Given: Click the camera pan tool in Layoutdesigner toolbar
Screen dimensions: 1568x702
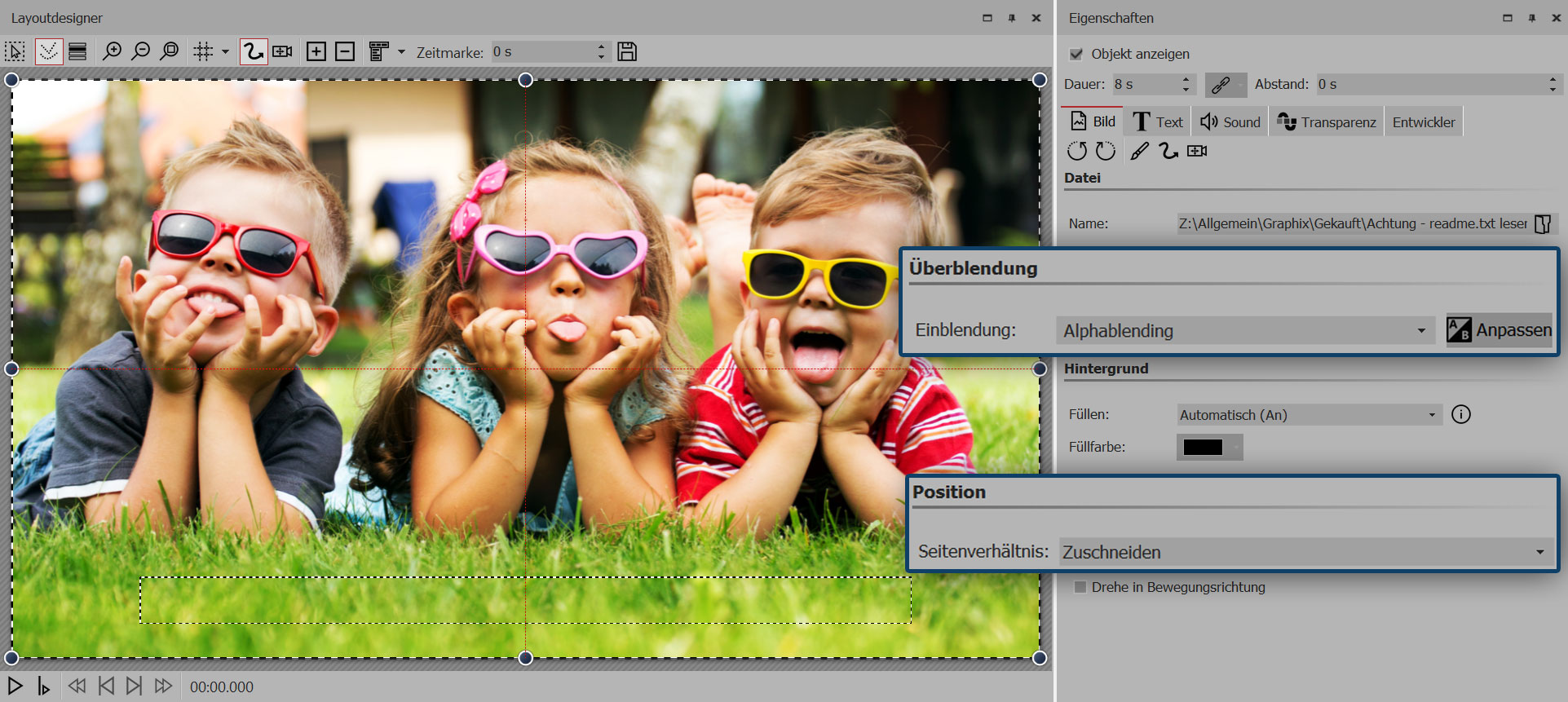Looking at the screenshot, I should [282, 52].
